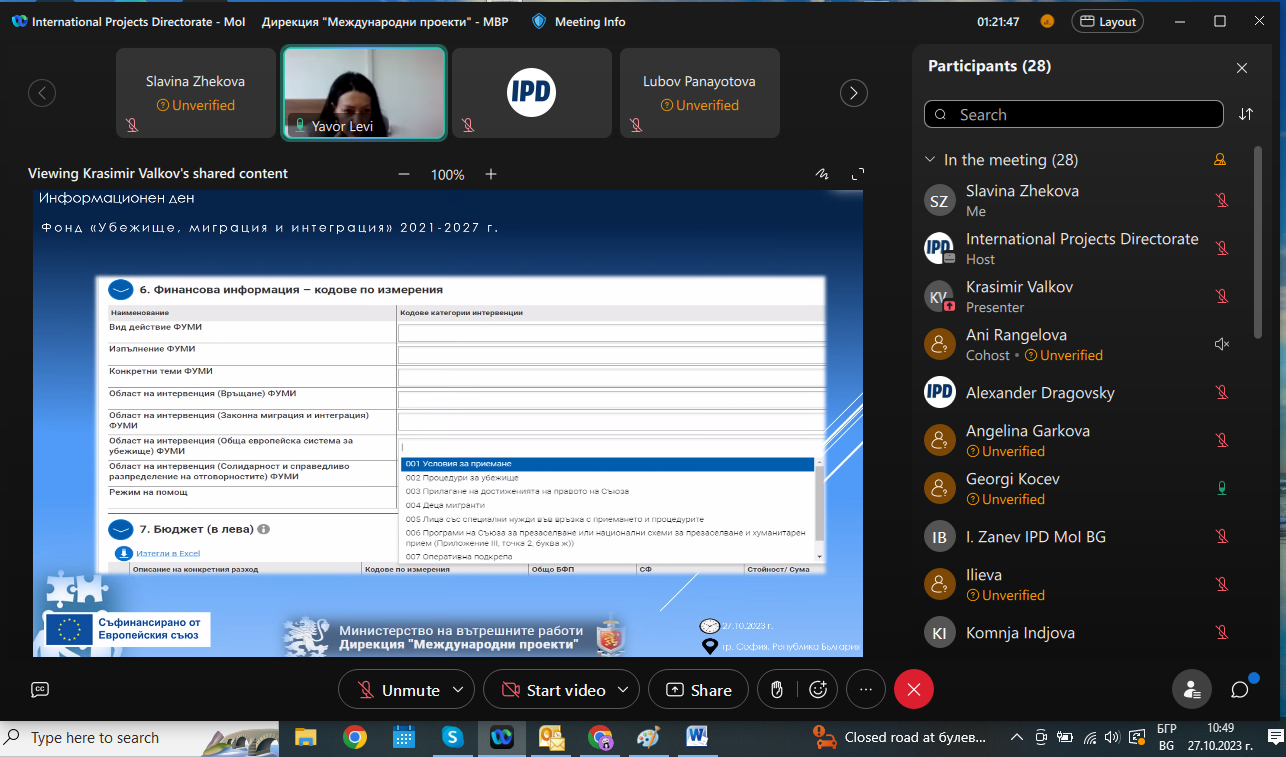This screenshot has width=1286, height=757.
Task: Open the calendar app in the taskbar
Action: (x=404, y=737)
